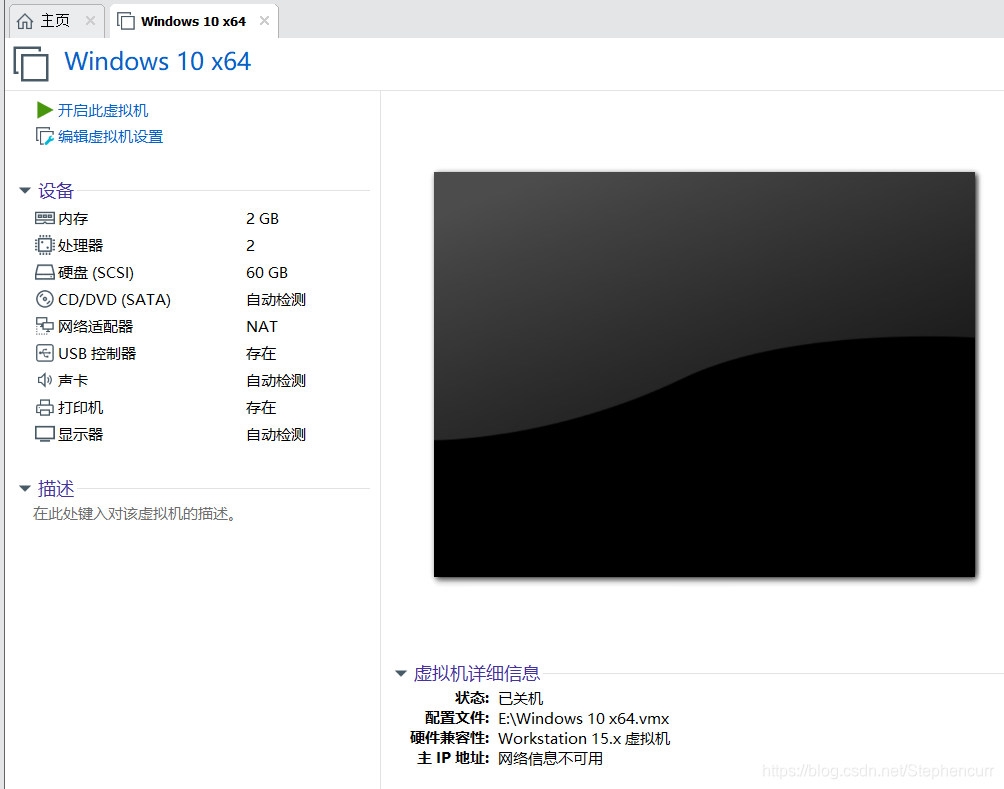Click the processor (处理器) chip icon
This screenshot has height=789, width=1004.
[44, 245]
